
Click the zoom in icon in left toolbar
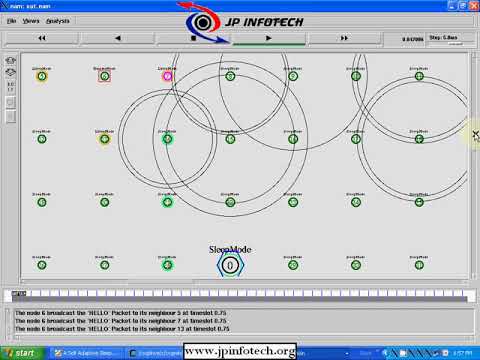[11, 61]
